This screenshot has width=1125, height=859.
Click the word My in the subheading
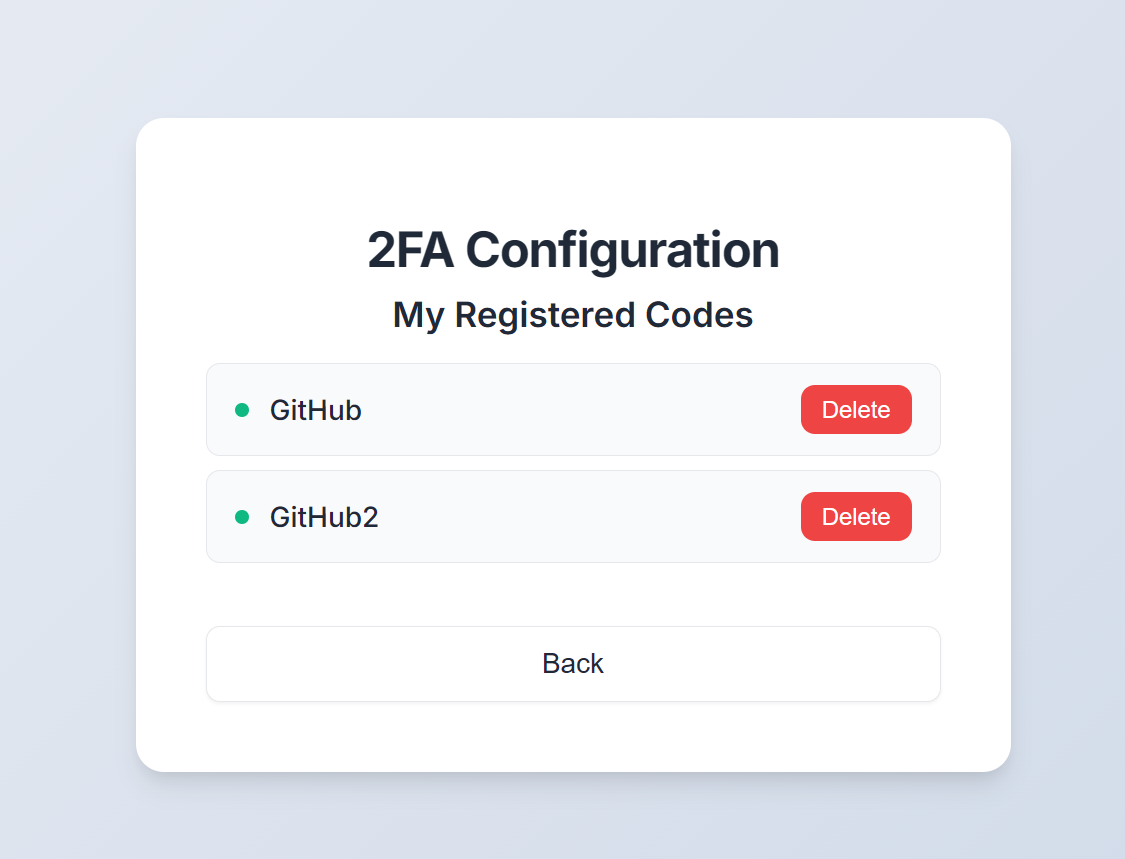point(418,315)
